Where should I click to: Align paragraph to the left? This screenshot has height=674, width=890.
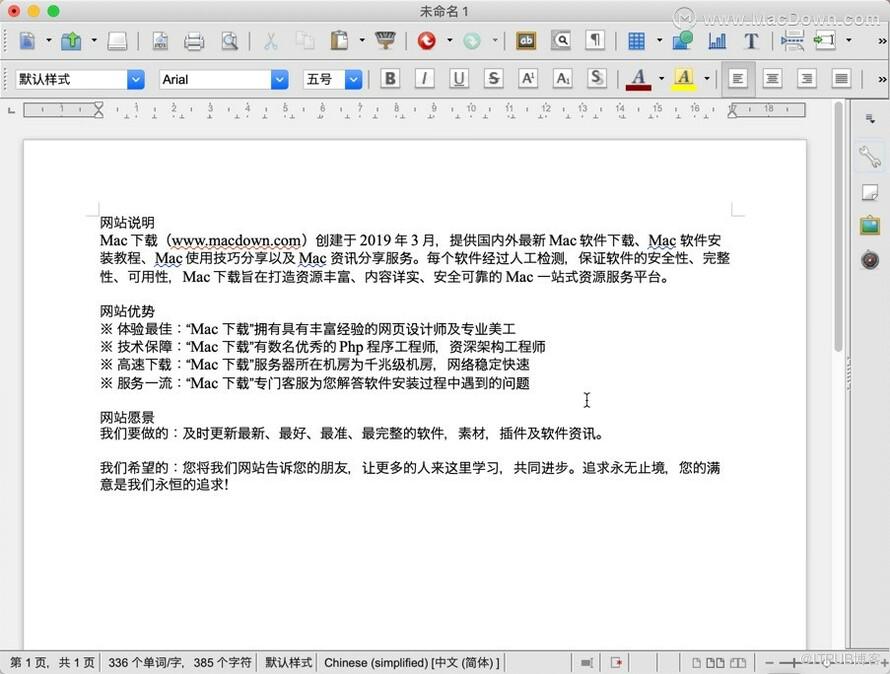point(738,78)
